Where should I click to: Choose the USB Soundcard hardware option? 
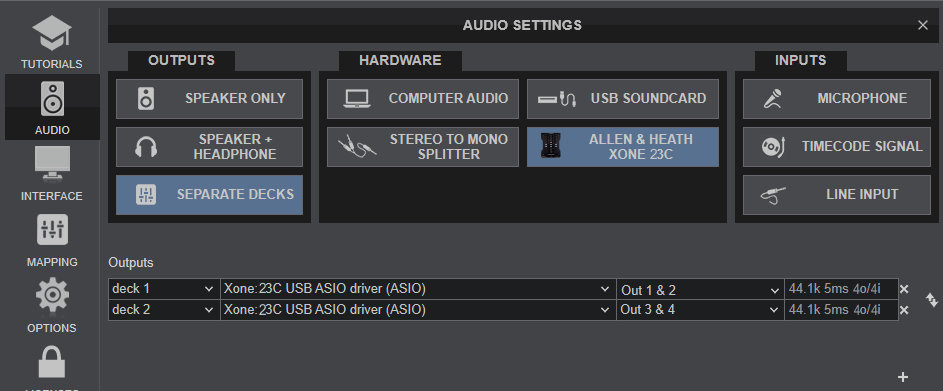click(x=622, y=99)
